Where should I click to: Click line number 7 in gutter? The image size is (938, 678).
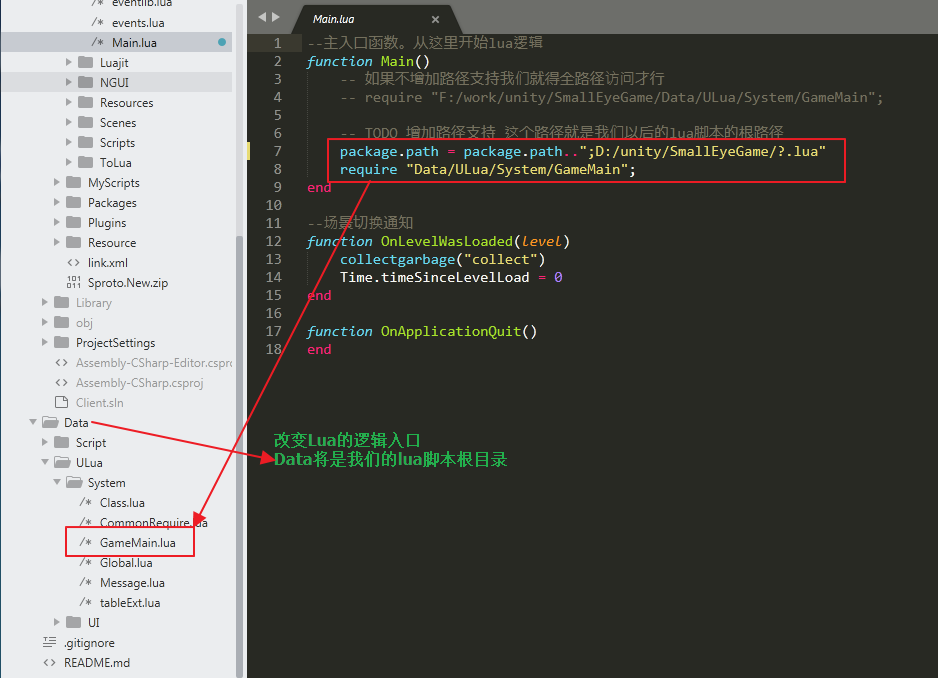click(x=277, y=151)
